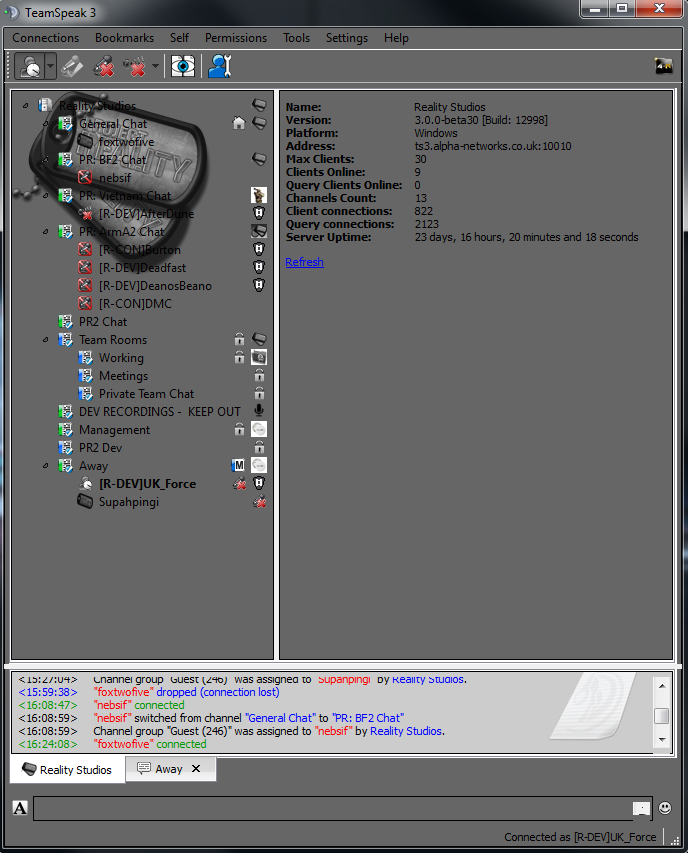Close the Away chat tab
The height and width of the screenshot is (853, 688).
pyautogui.click(x=196, y=769)
